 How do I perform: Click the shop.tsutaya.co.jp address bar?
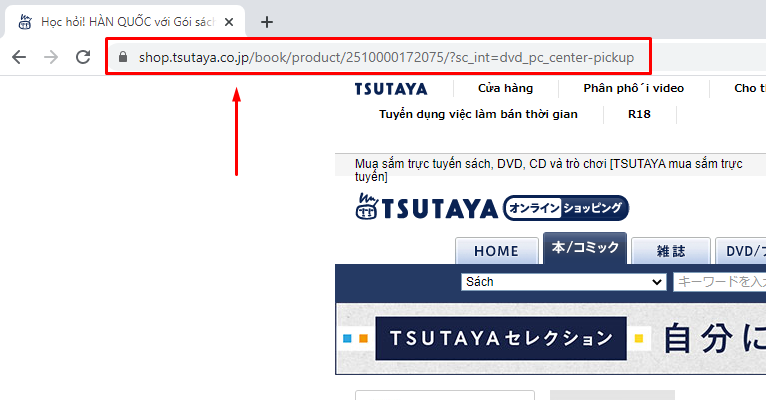click(378, 57)
